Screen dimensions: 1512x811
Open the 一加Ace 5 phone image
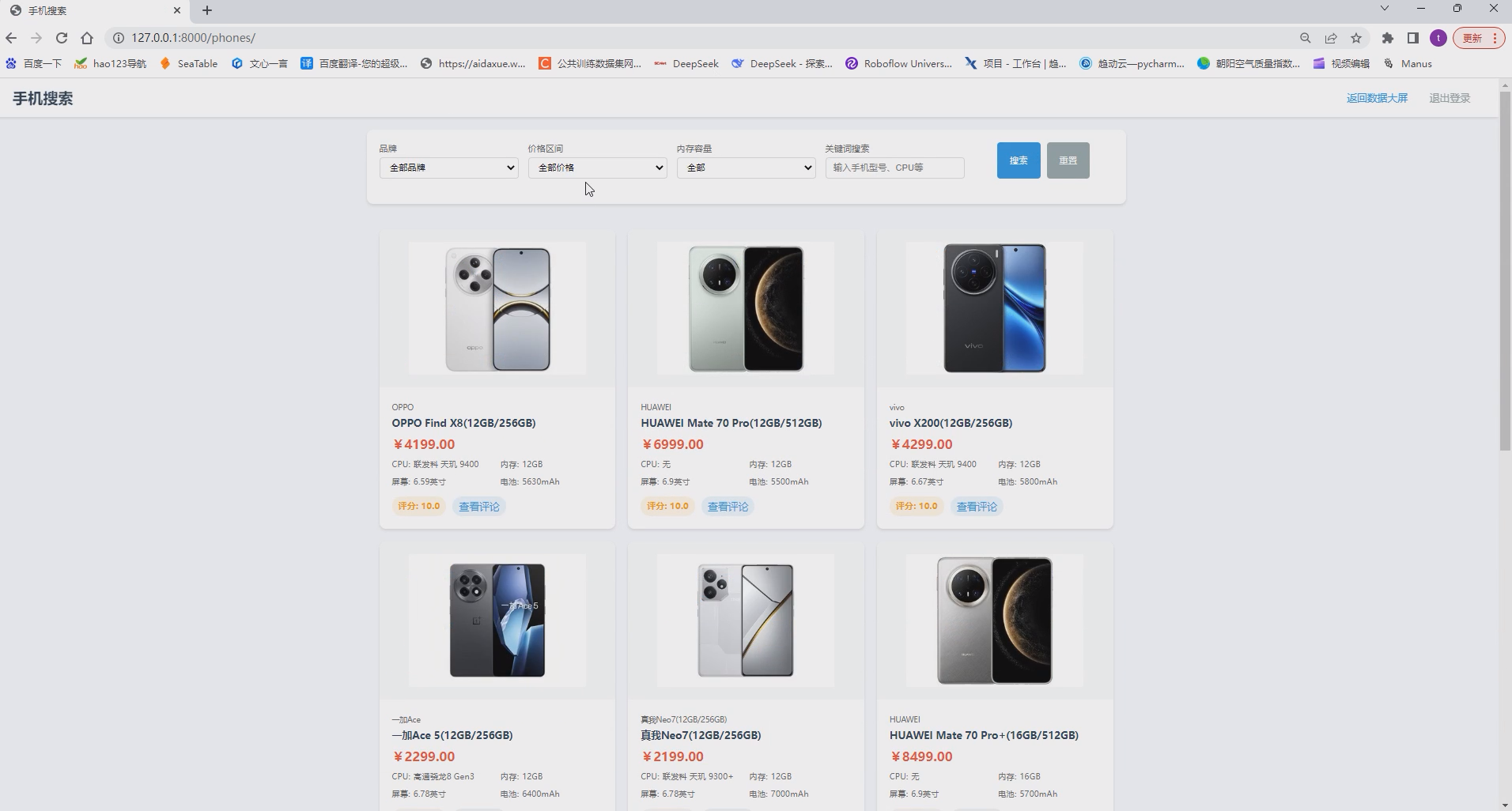(x=497, y=621)
